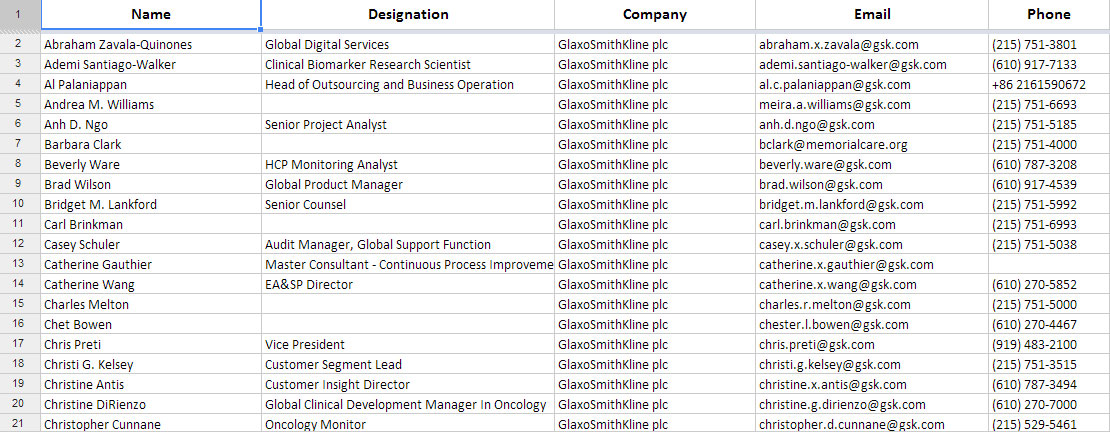Screen dimensions: 1110x432
Task: Select row number 10 header
Action: tap(19, 204)
